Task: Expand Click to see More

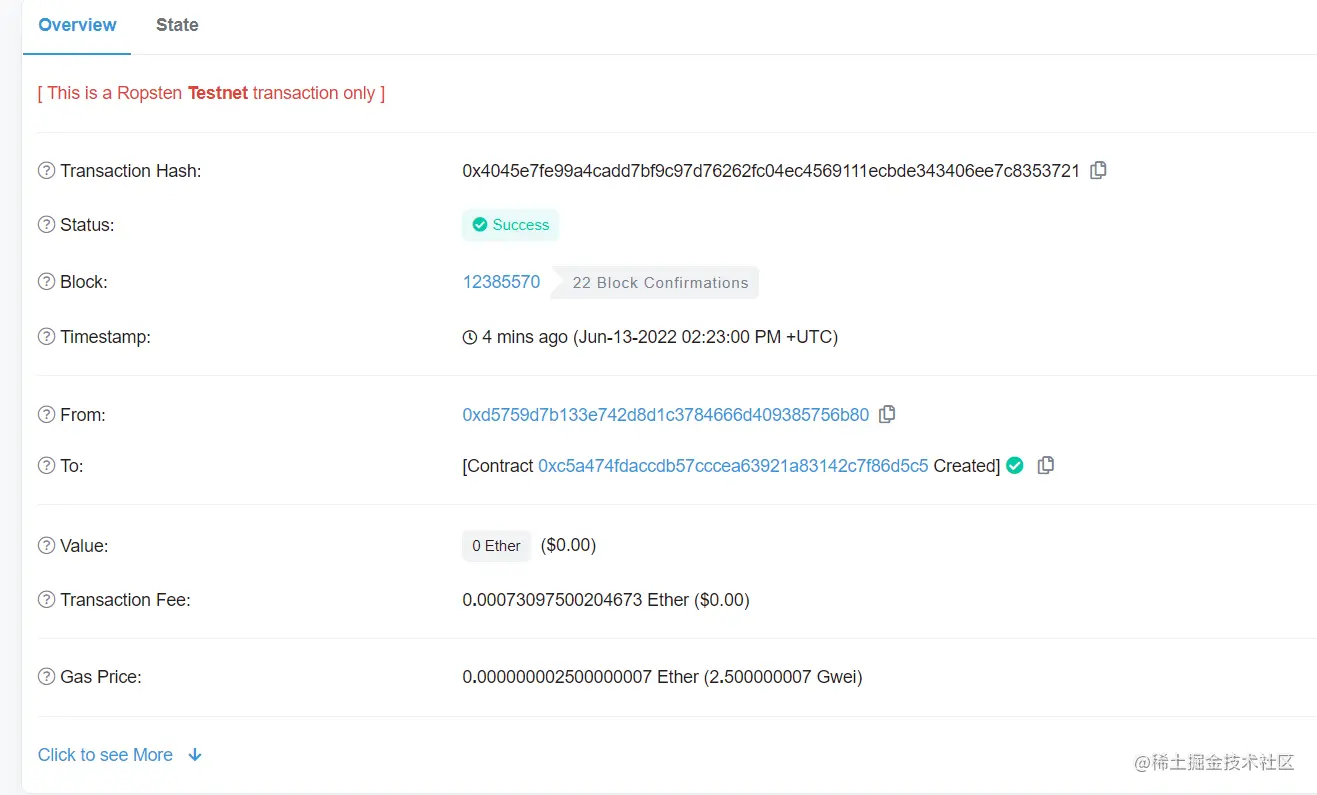Action: (105, 755)
